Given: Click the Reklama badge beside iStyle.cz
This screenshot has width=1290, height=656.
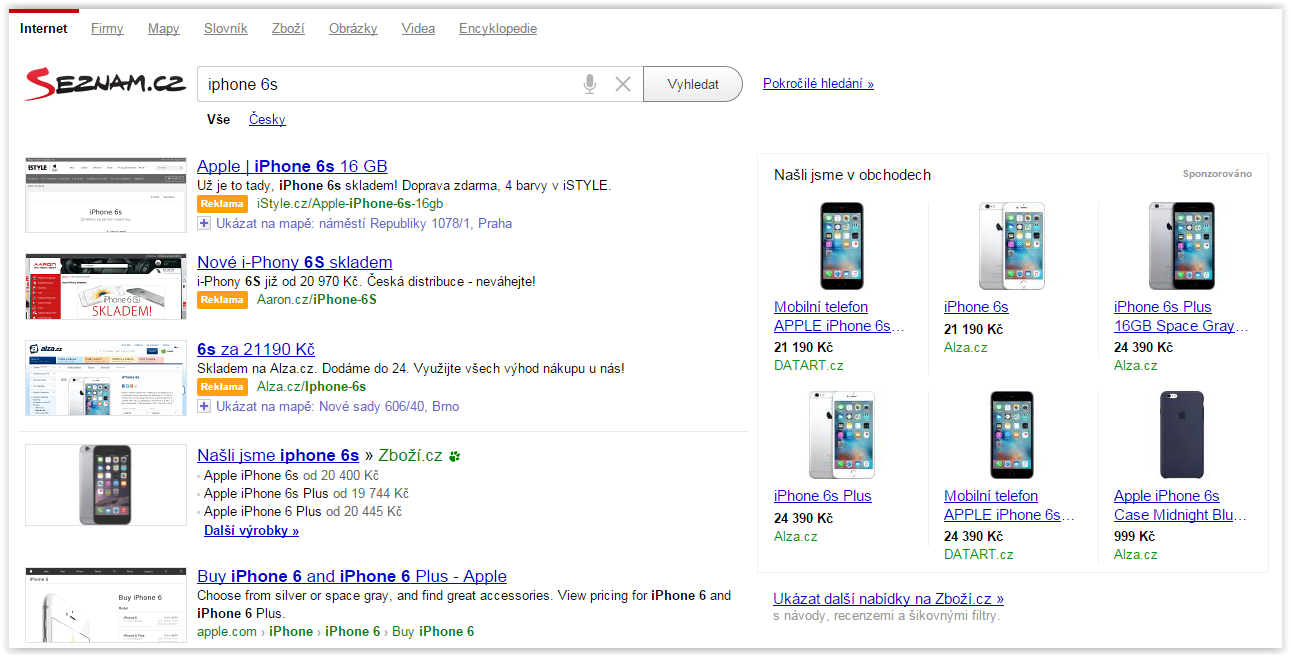Looking at the screenshot, I should [223, 204].
